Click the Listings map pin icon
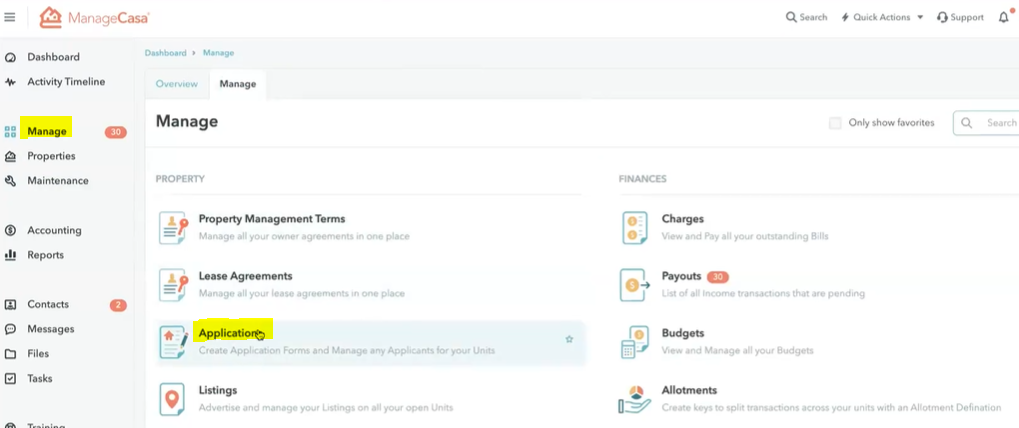The width and height of the screenshot is (1019, 428). click(x=173, y=399)
